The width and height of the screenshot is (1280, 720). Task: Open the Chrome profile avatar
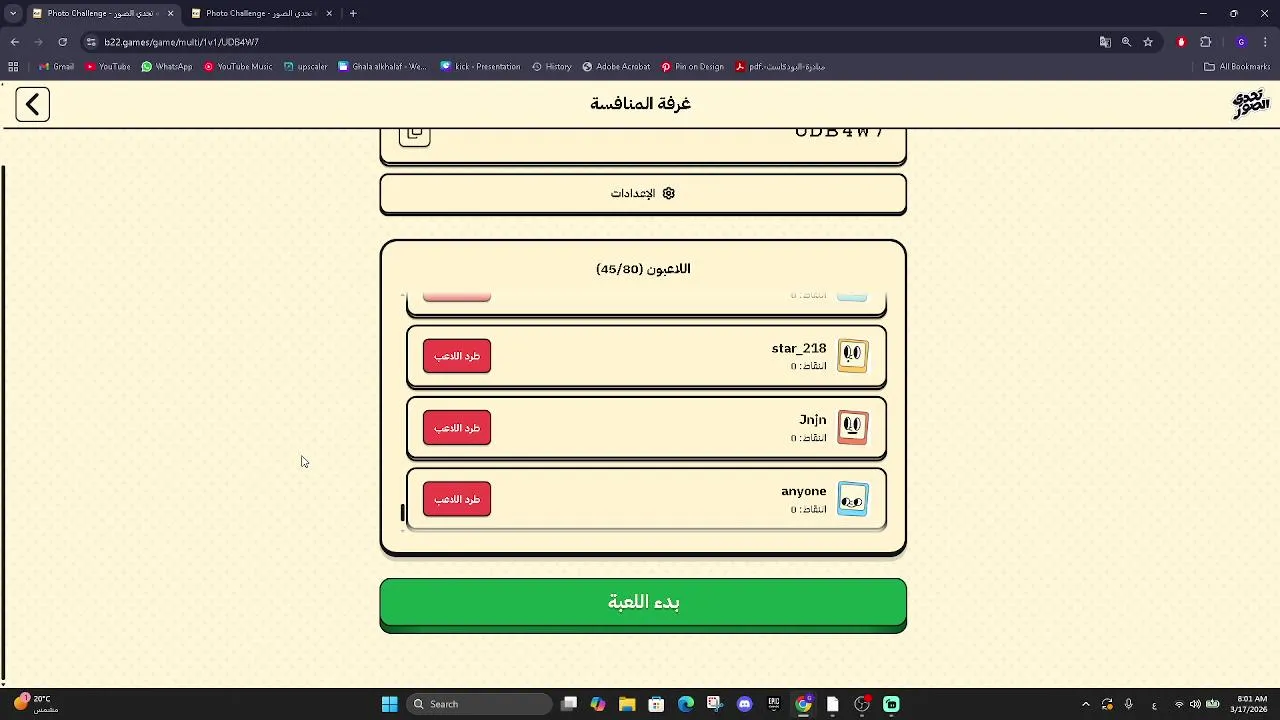pyautogui.click(x=1241, y=42)
